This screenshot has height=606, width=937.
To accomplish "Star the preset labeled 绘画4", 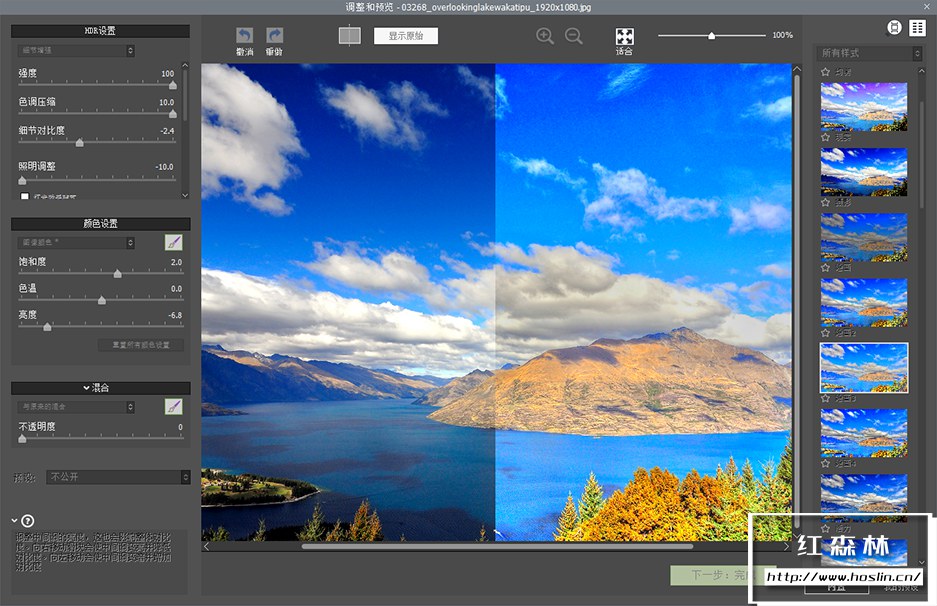I will 825,463.
